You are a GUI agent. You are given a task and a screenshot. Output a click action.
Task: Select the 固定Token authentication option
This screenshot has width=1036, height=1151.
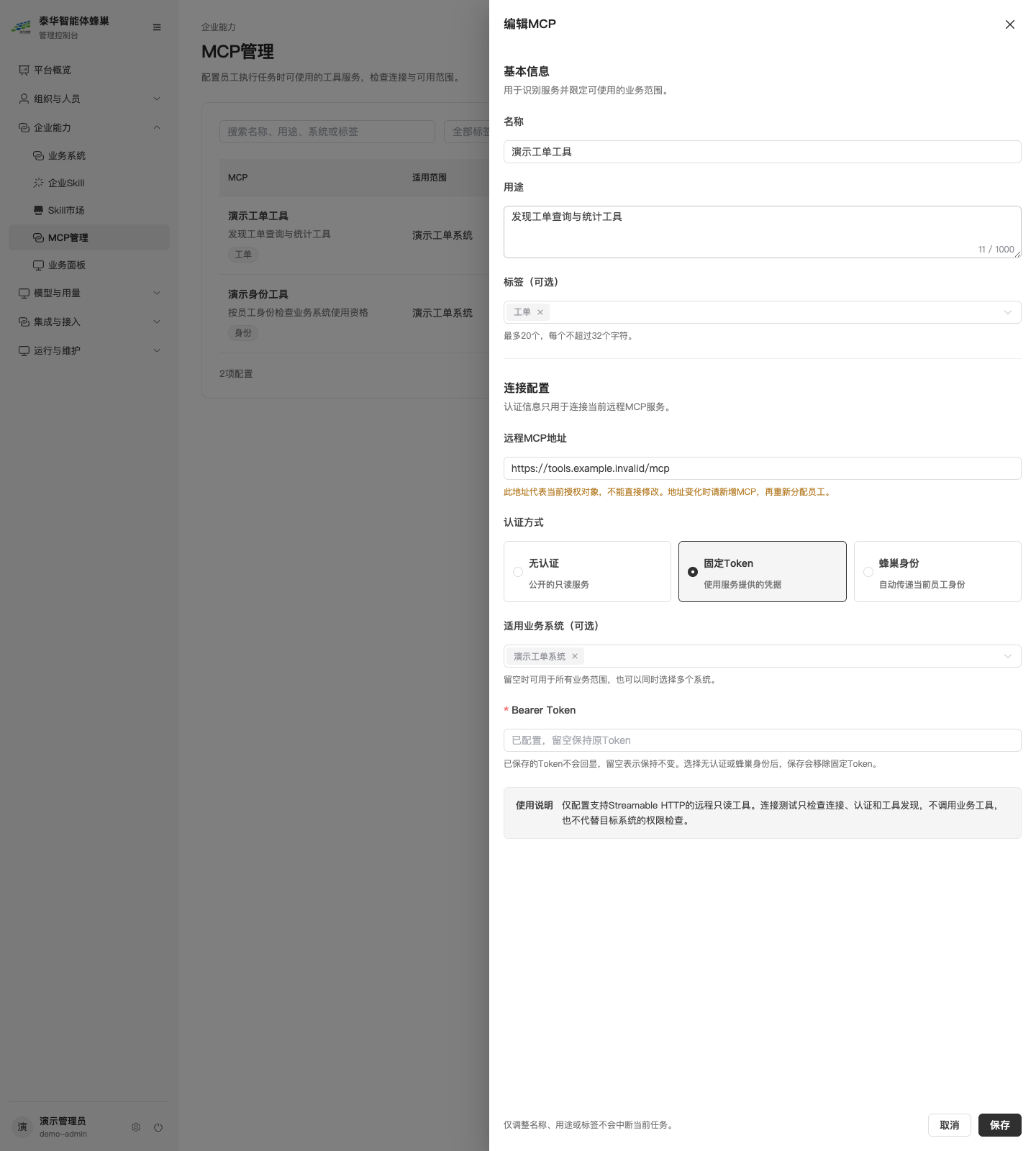click(763, 571)
